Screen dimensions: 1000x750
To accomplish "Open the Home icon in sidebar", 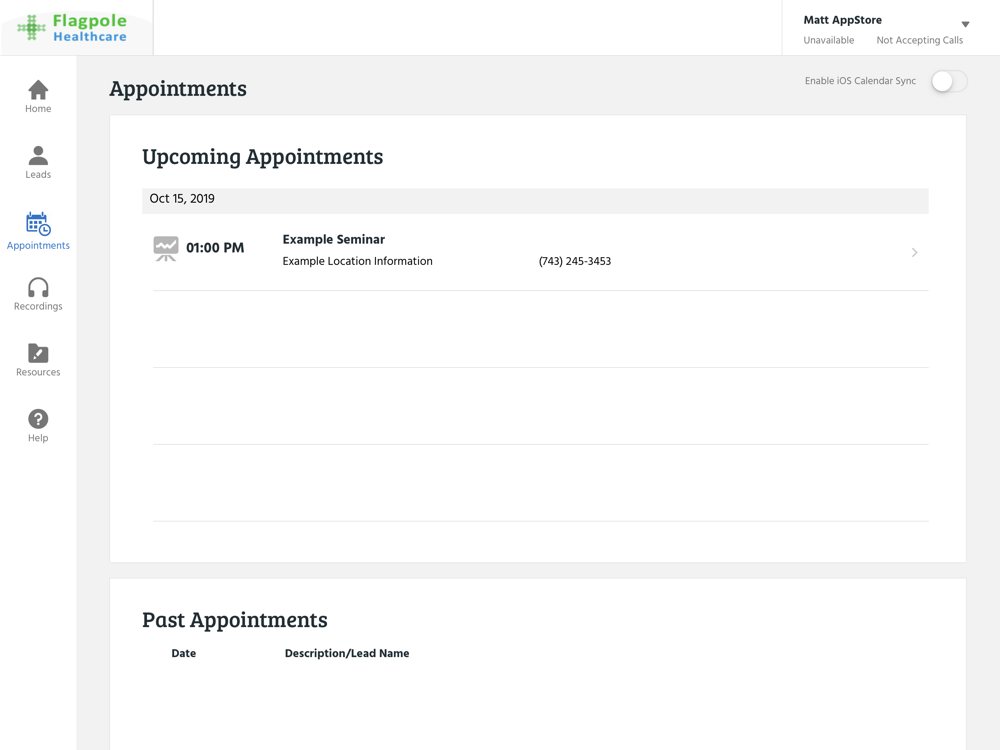I will point(38,89).
